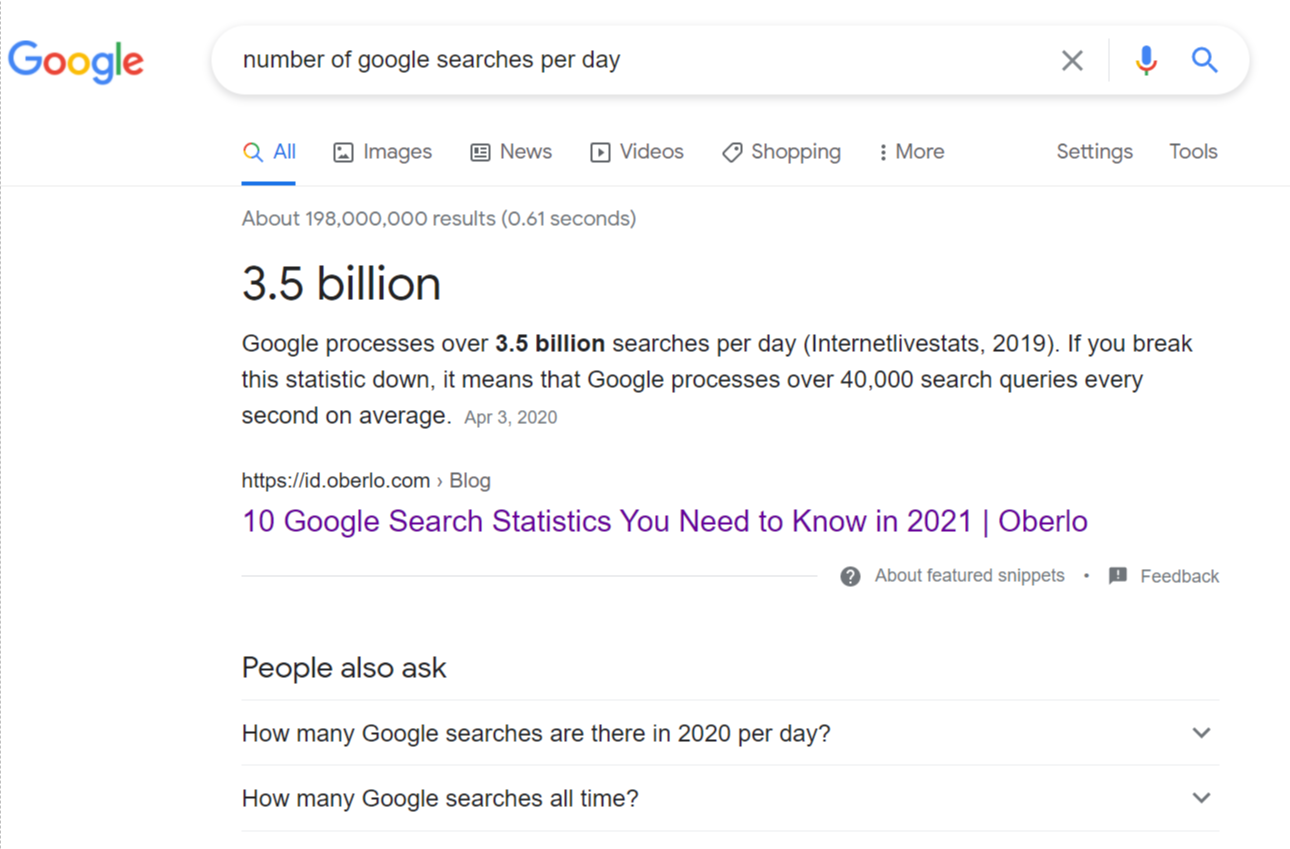Go to the Shopping tab

[x=781, y=152]
